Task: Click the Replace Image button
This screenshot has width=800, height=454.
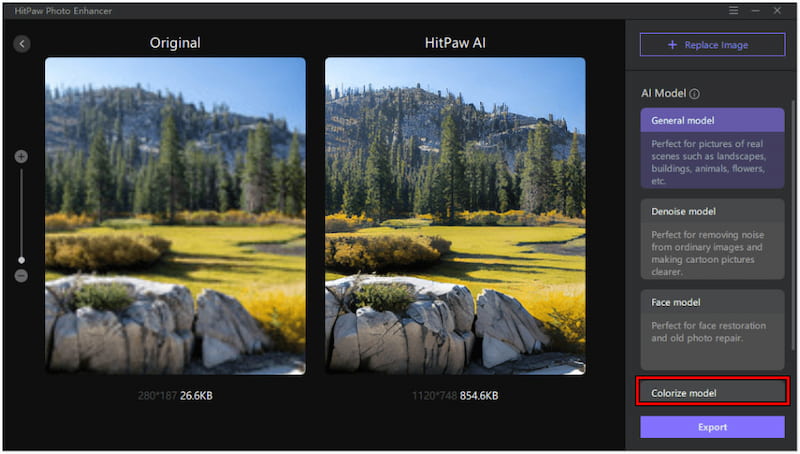Action: (x=712, y=45)
